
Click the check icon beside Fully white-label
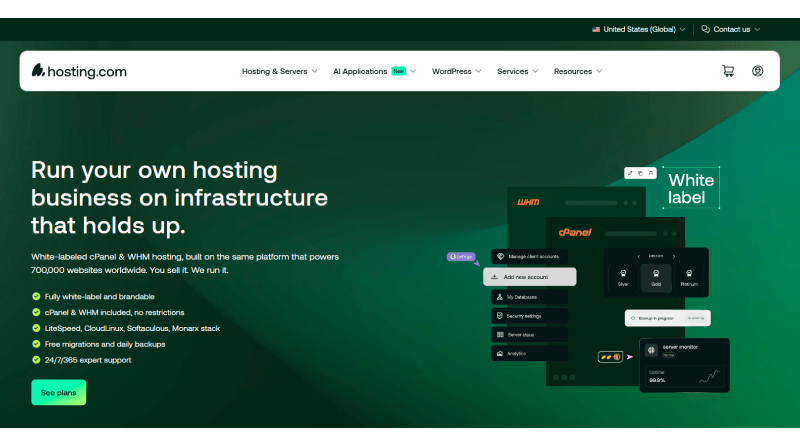[36, 296]
